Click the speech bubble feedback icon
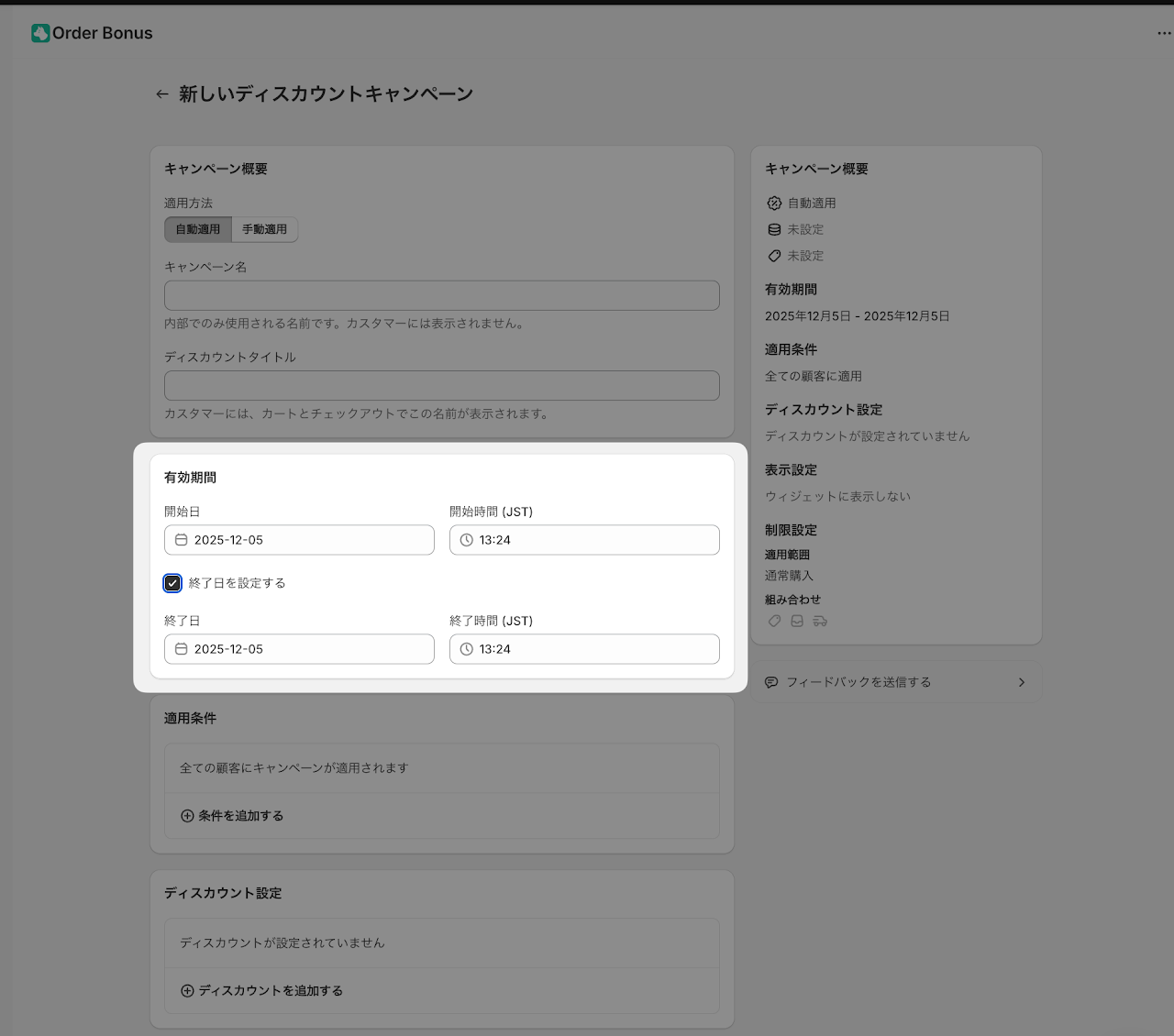The width and height of the screenshot is (1174, 1036). pyautogui.click(x=771, y=682)
